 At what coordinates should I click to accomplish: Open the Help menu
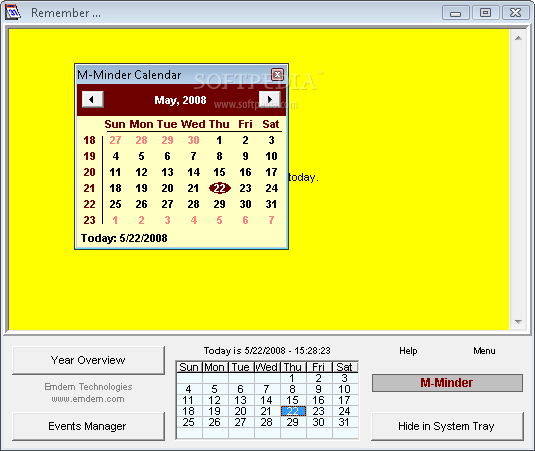pyautogui.click(x=408, y=351)
